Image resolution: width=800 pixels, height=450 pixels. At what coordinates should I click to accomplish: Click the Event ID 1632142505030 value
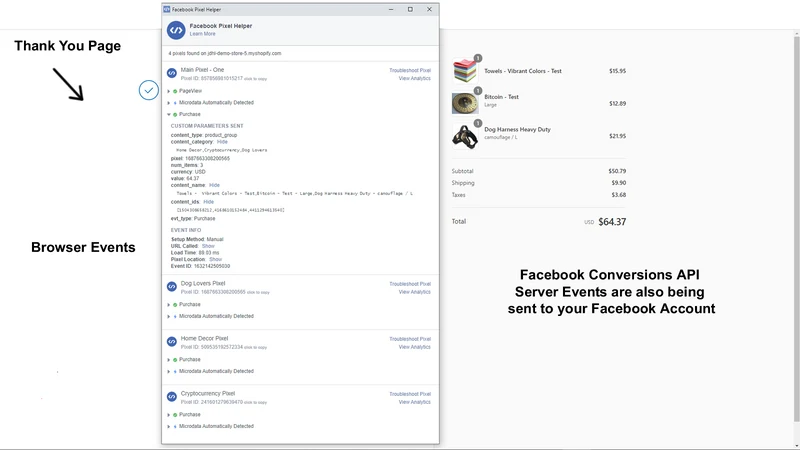212,266
